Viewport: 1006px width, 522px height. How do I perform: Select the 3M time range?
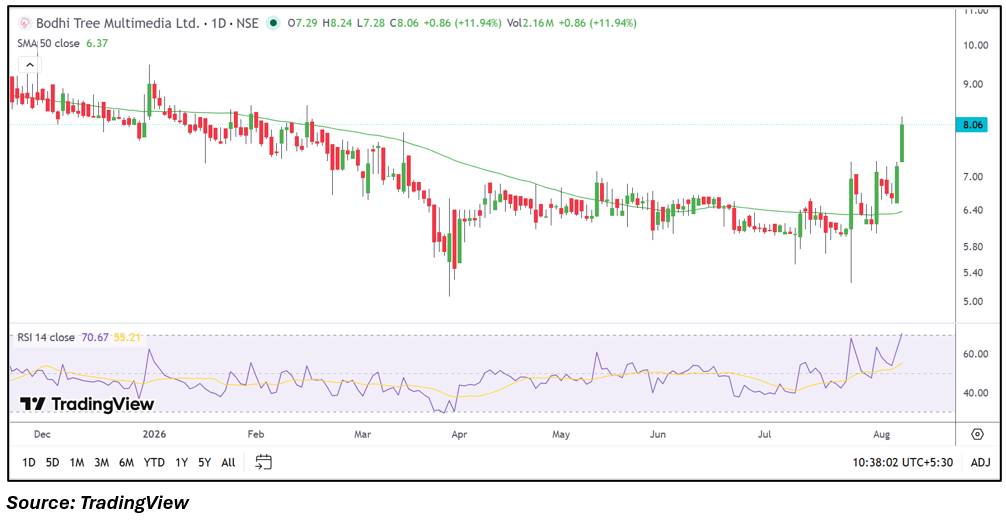click(x=101, y=462)
